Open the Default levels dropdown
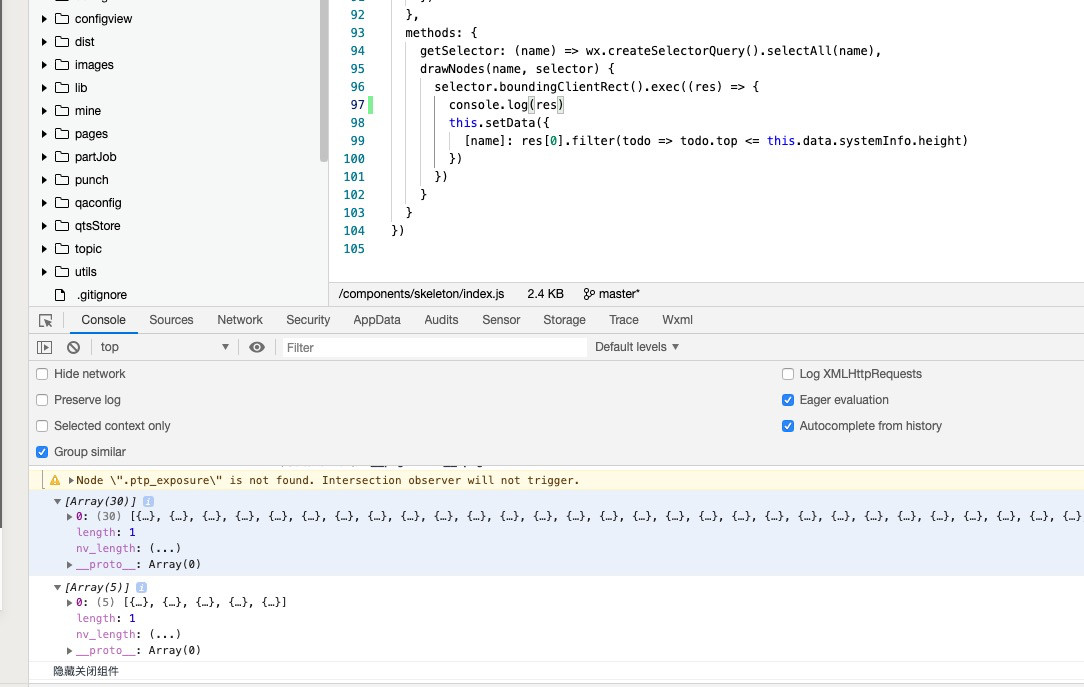This screenshot has height=687, width=1084. point(637,347)
